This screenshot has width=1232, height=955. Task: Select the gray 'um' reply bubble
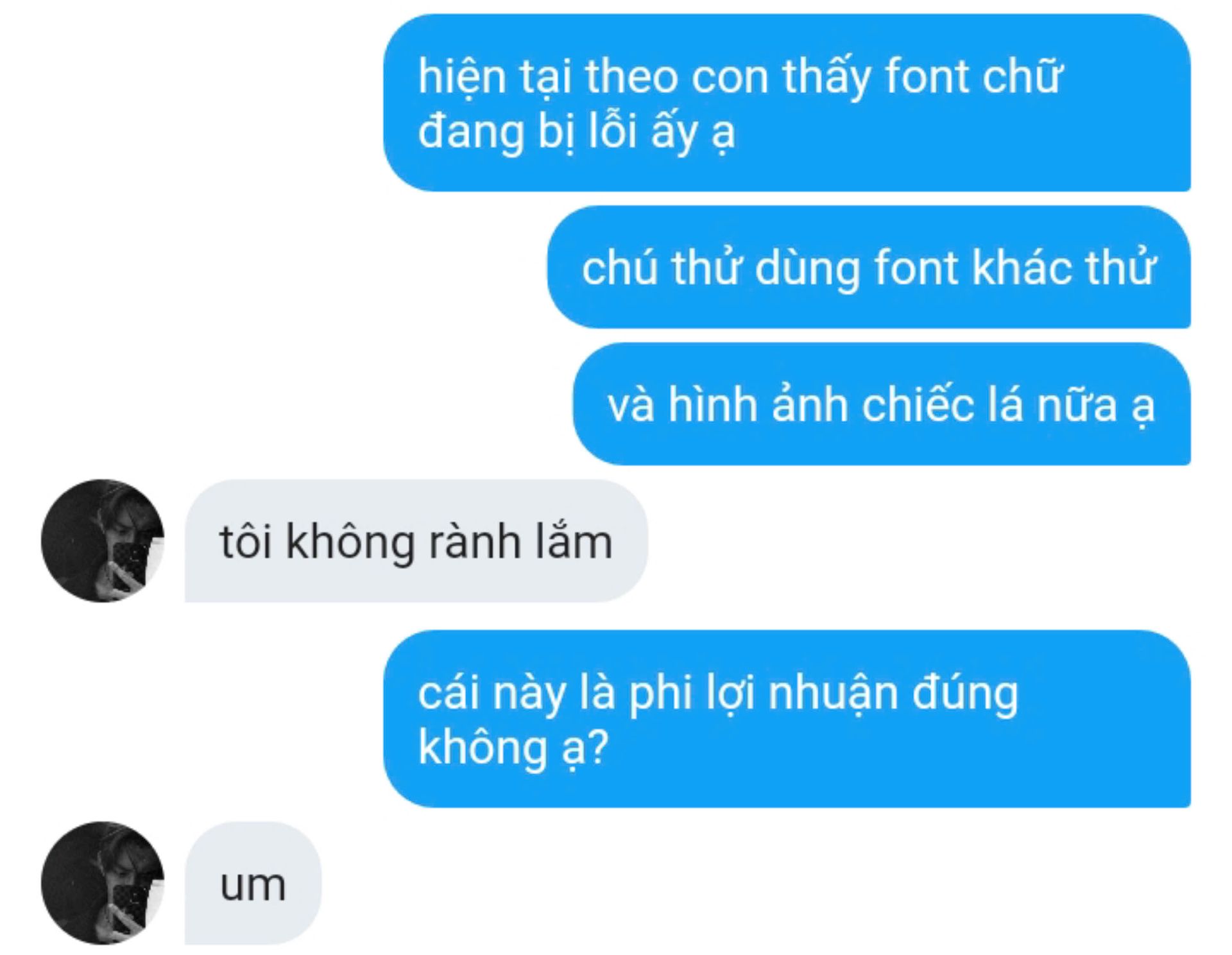pyautogui.click(x=253, y=882)
